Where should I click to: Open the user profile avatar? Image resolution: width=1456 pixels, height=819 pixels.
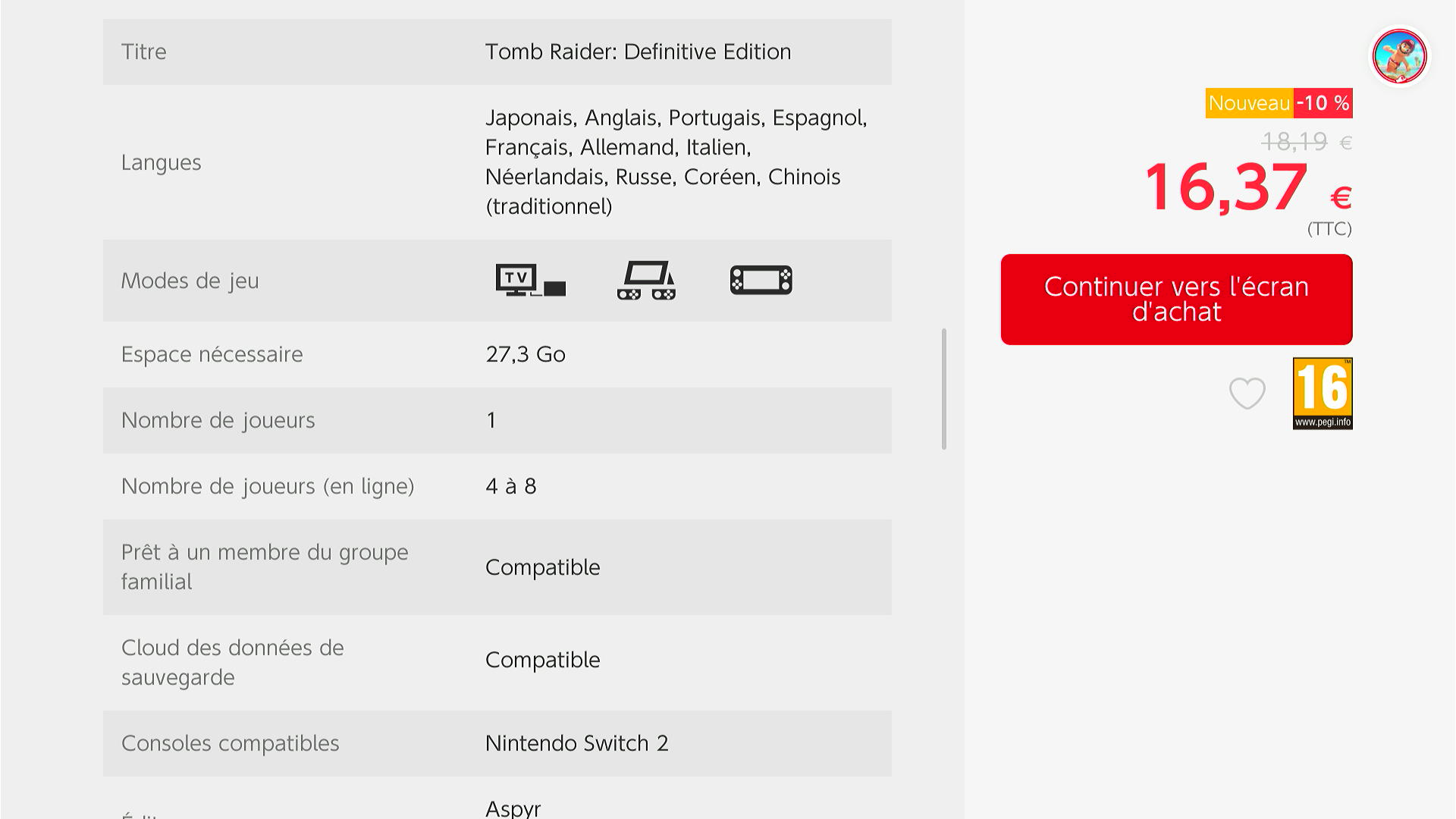click(1399, 56)
